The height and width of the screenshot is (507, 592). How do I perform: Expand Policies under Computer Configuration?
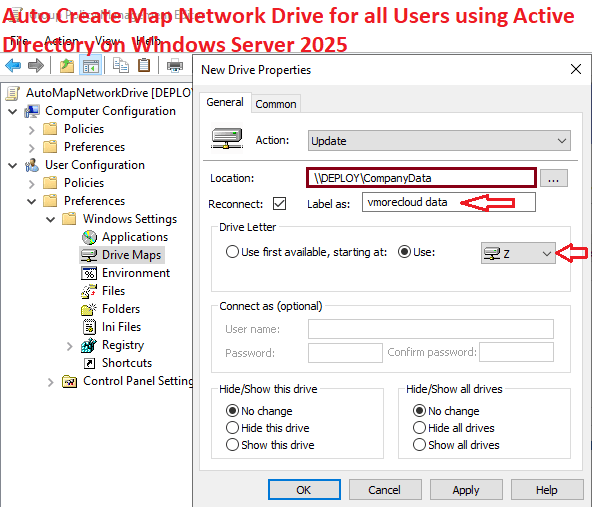click(x=32, y=130)
